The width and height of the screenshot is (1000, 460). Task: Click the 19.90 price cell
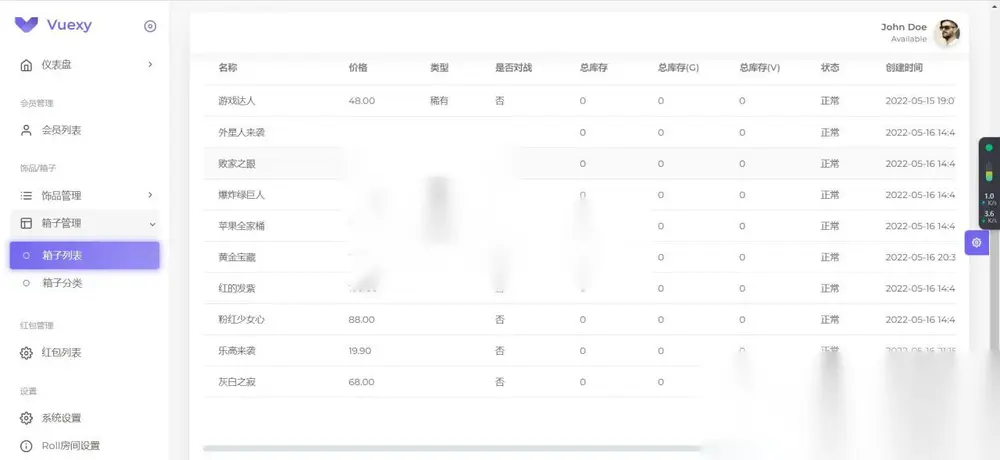pos(360,351)
